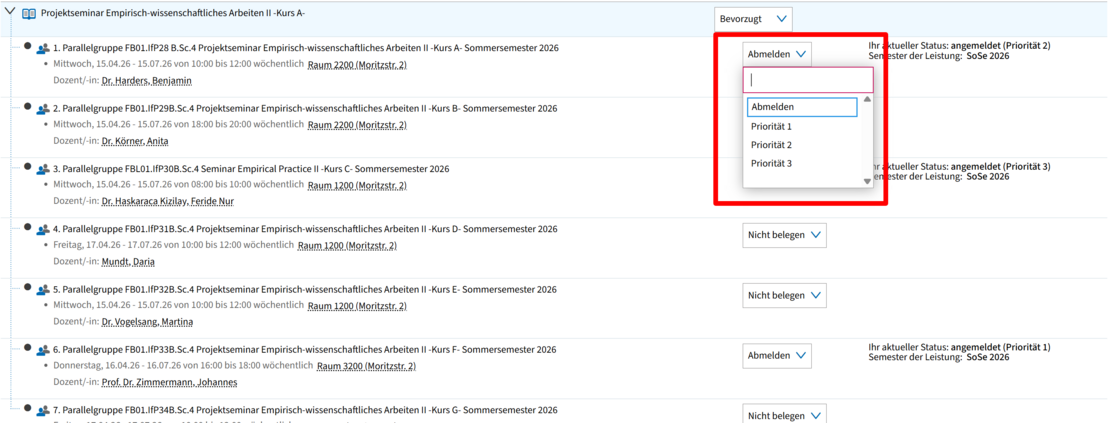Screen dimensions: 1110x423
Task: Select Priorität 1 from the open list
Action: [771, 127]
